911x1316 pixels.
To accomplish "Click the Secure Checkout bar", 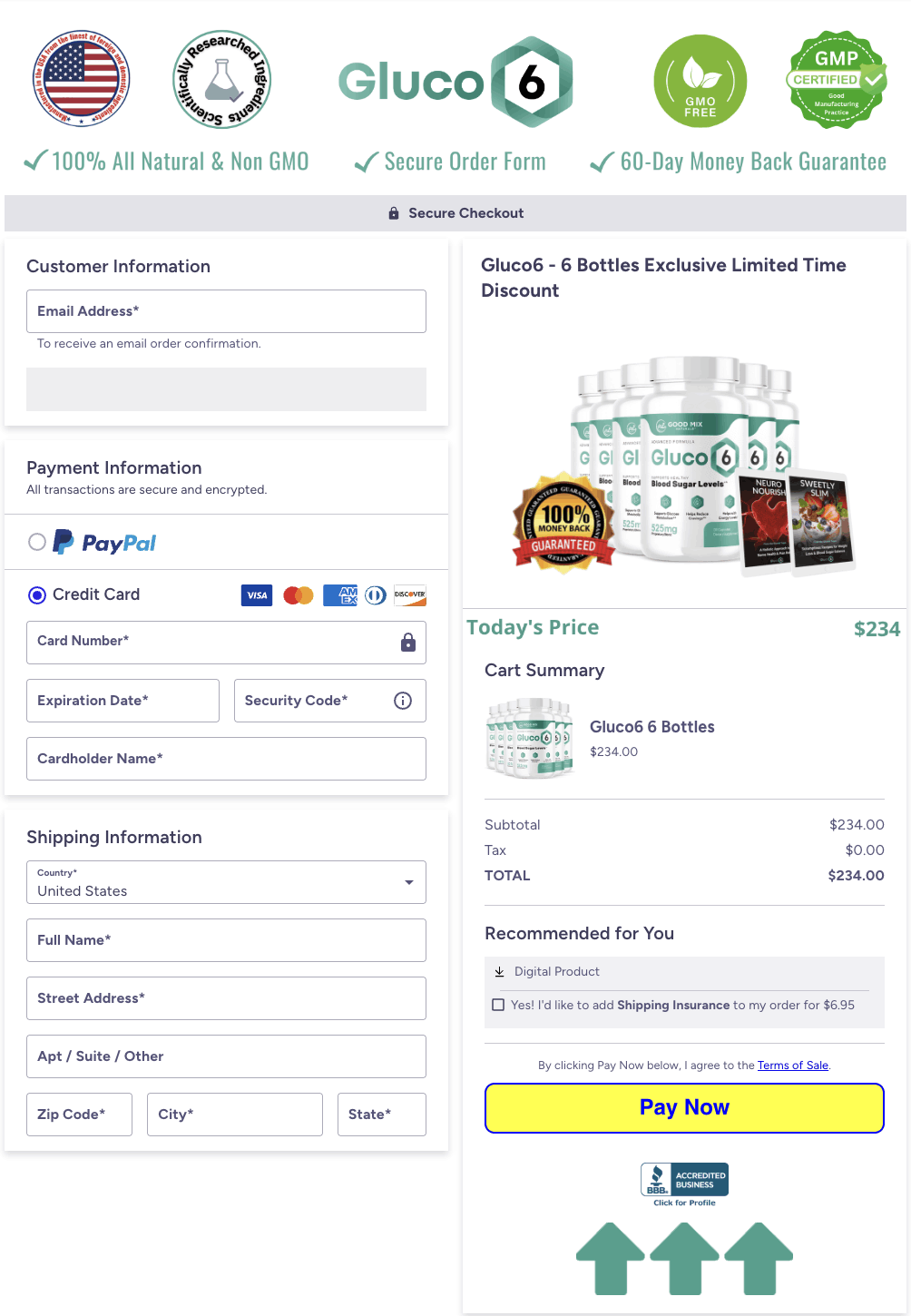I will coord(455,212).
